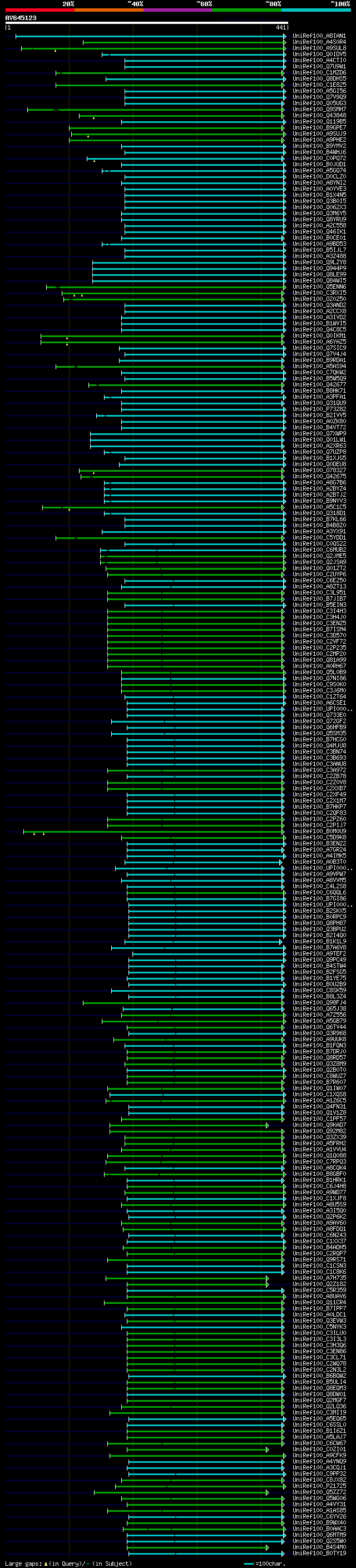Select the UniRef100_B1X4N5 entry
Viewport: 356px width, 1568px height.
click(x=319, y=195)
